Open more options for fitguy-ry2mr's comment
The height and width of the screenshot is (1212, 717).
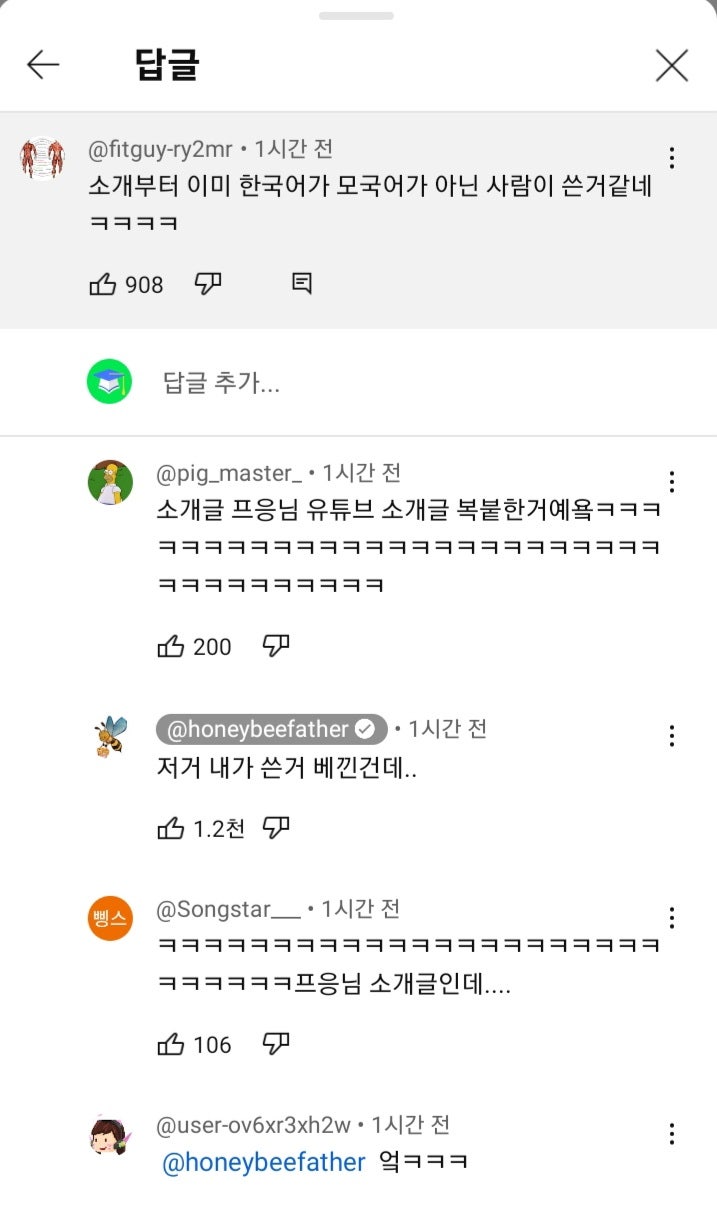click(x=672, y=158)
